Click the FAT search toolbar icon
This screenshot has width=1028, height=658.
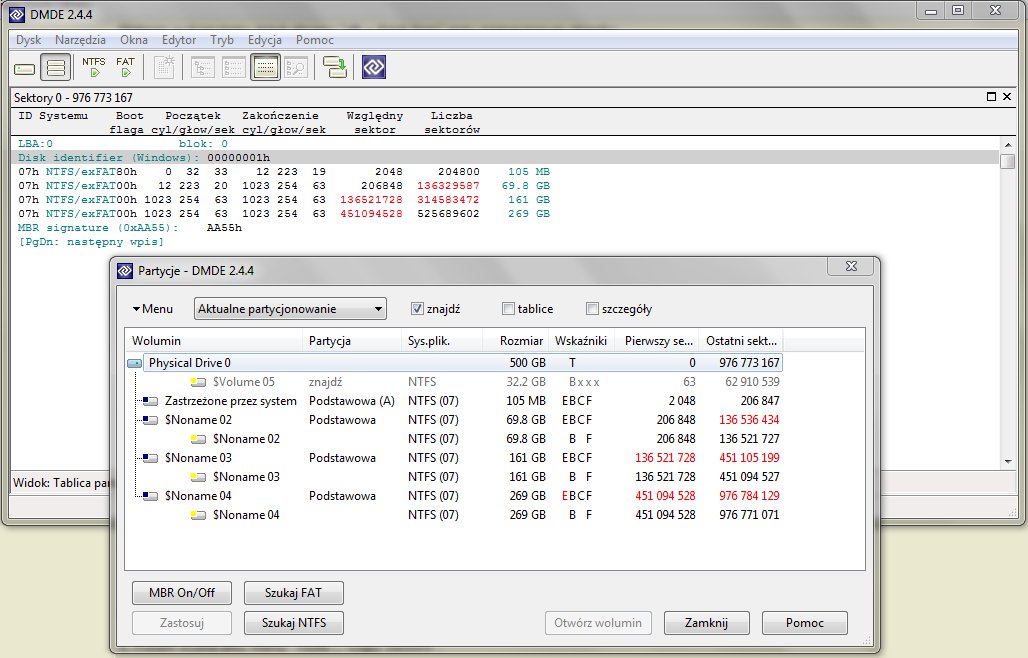125,67
